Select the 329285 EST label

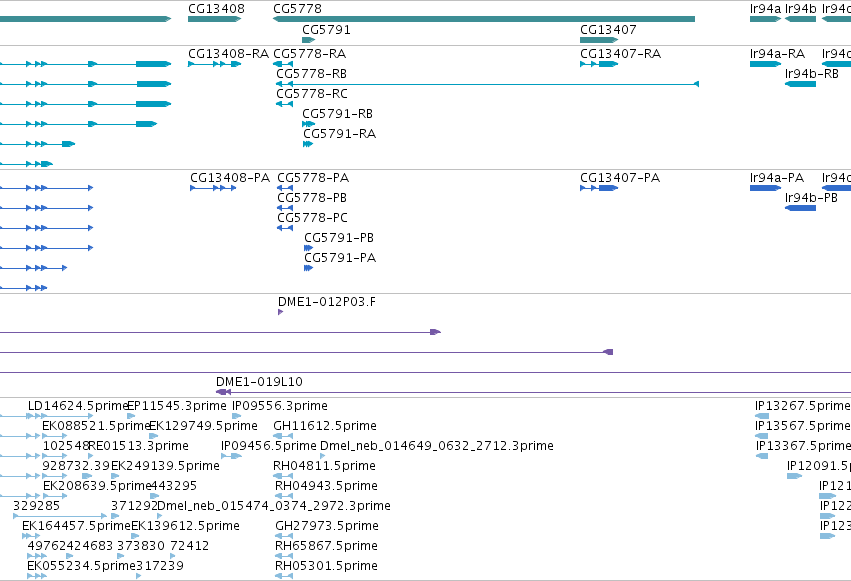36,506
